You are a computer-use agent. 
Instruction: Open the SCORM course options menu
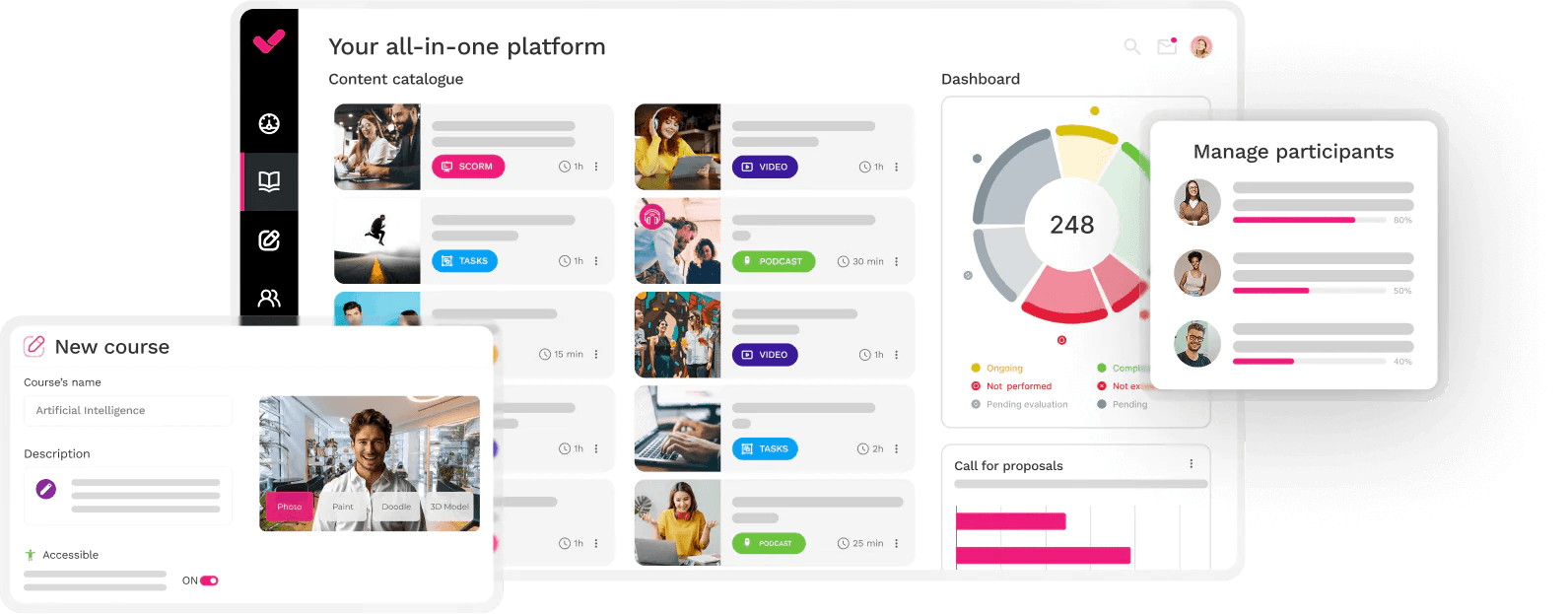coord(596,167)
